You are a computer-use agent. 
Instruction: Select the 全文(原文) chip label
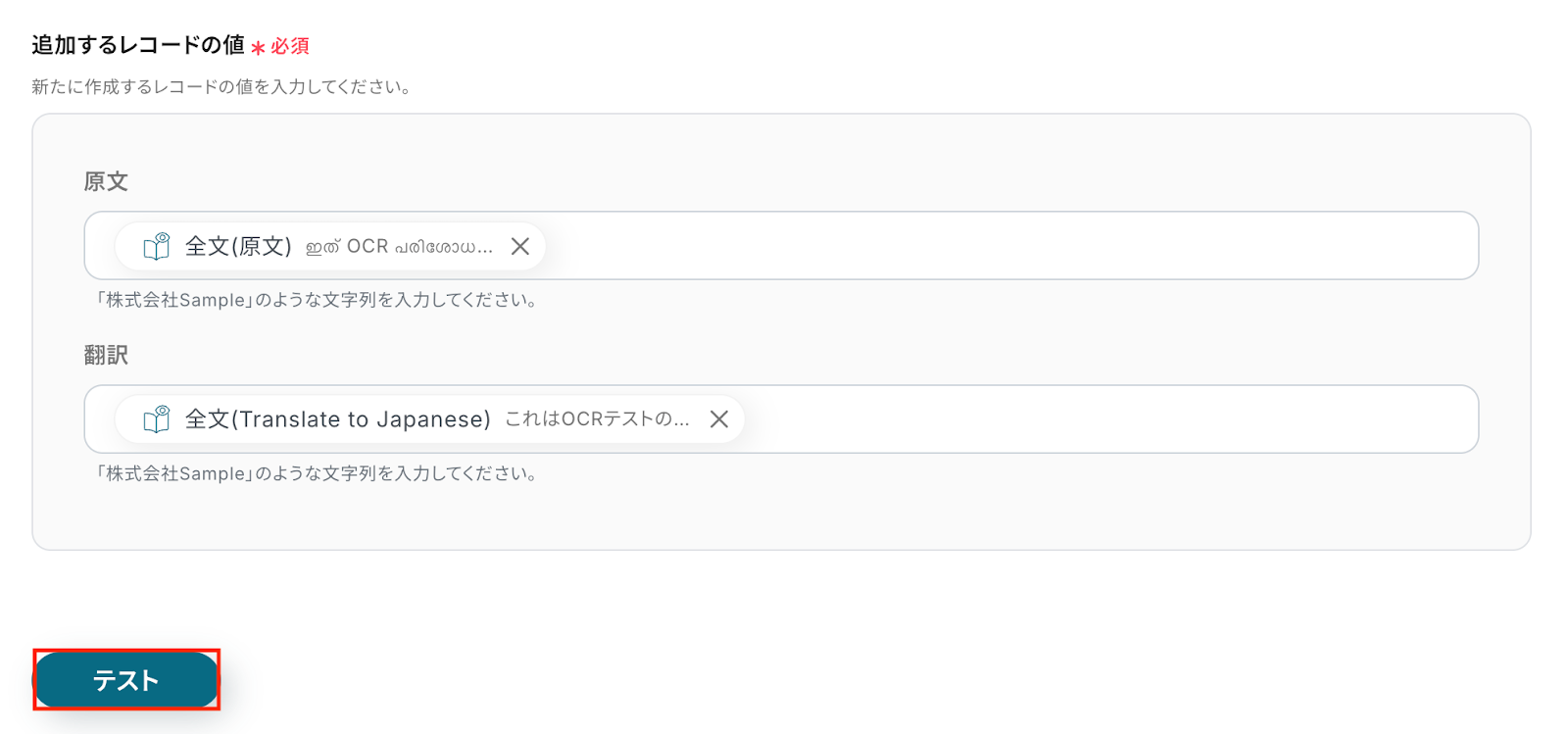pos(238,246)
